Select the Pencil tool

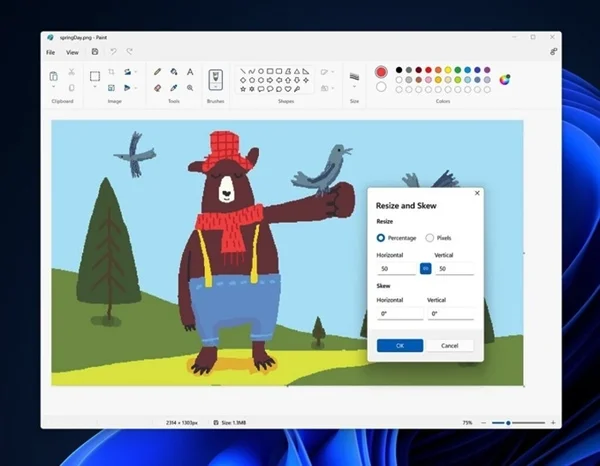157,72
